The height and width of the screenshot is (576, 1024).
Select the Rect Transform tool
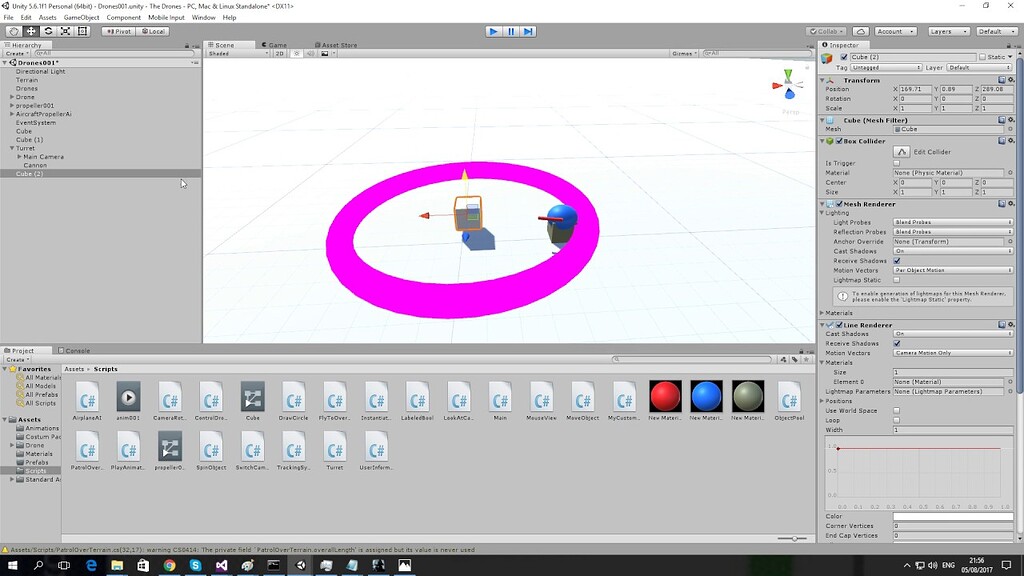(82, 31)
